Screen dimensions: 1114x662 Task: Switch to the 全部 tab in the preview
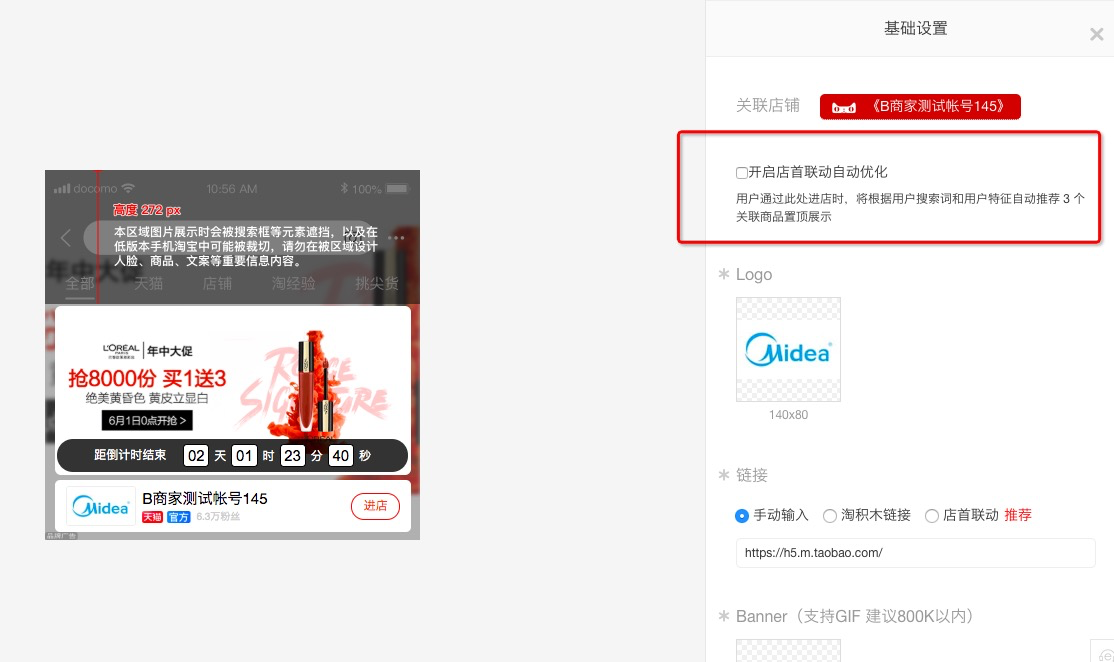(80, 283)
